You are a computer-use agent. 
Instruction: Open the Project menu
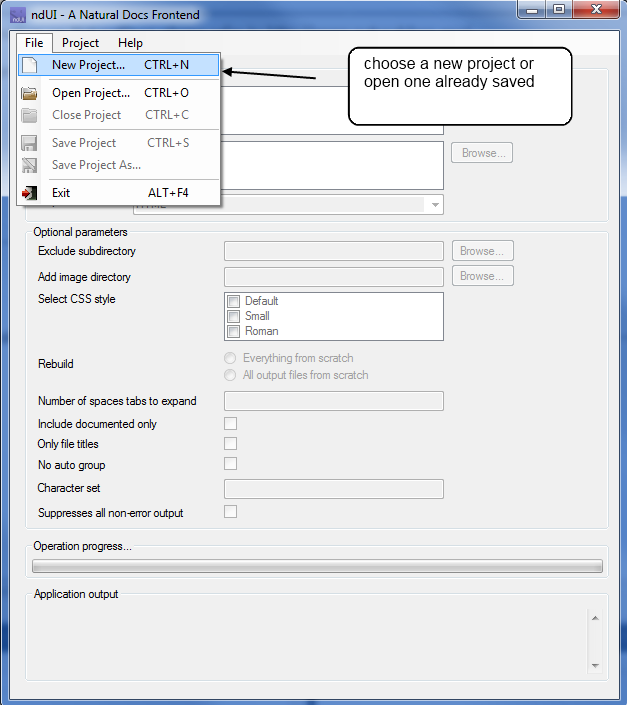(80, 43)
